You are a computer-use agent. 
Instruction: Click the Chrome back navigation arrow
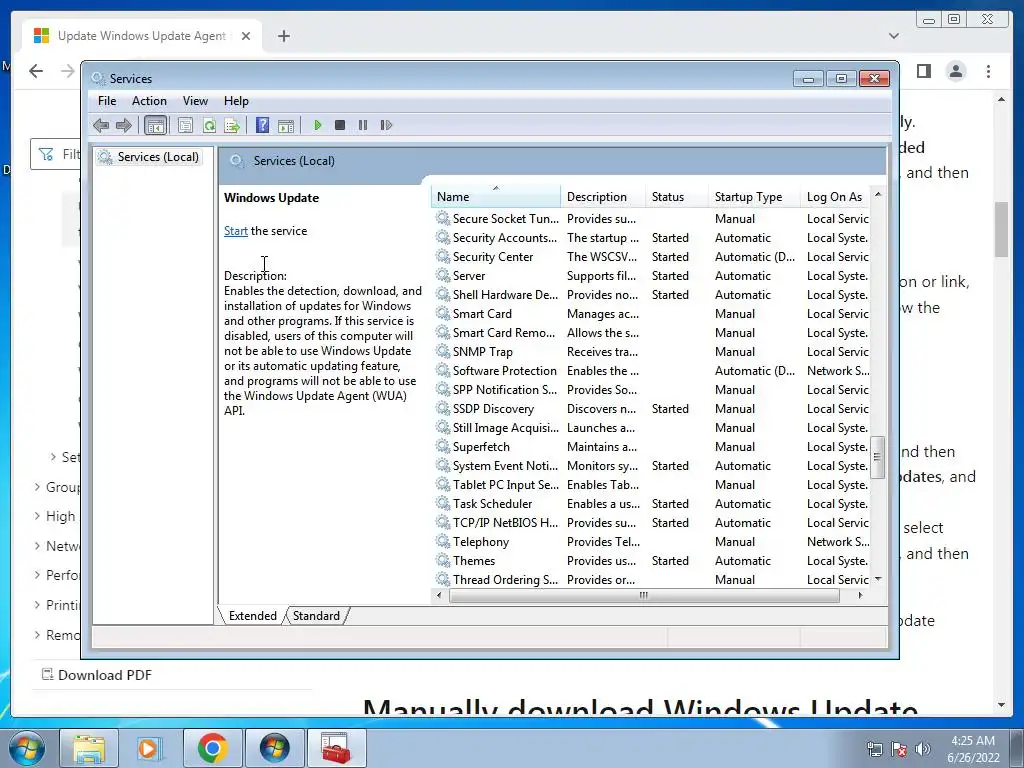click(36, 71)
